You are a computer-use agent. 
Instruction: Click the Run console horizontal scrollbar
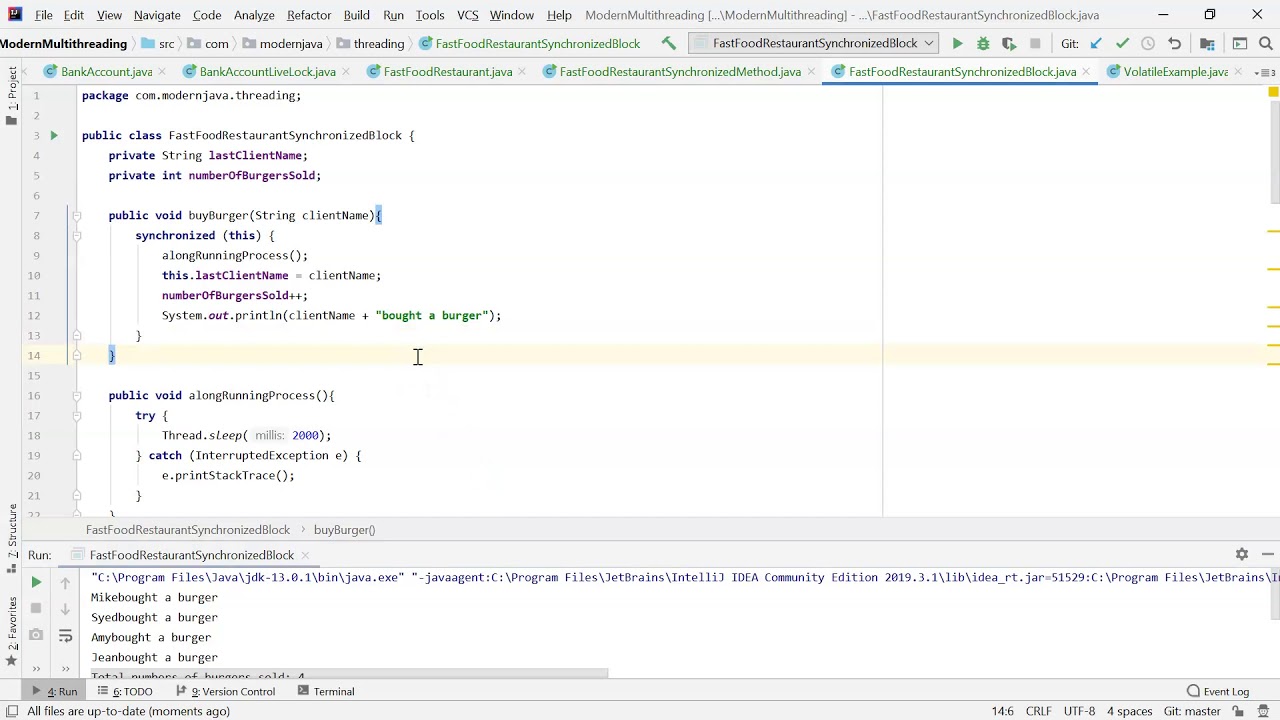point(348,674)
